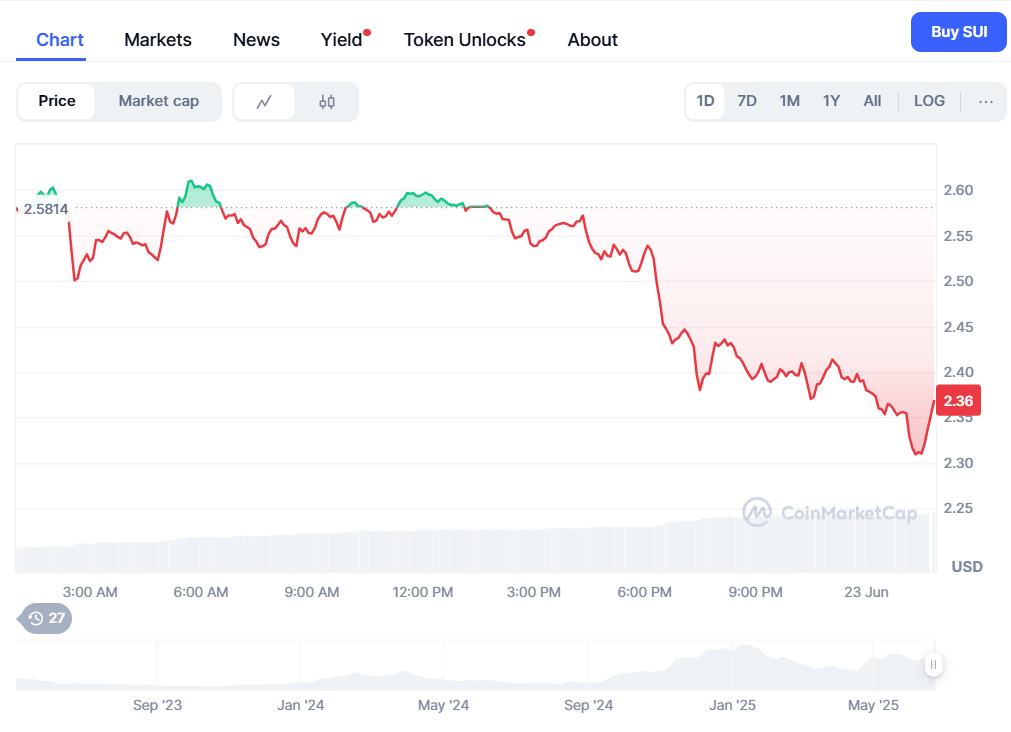Click the 2.60 price axis label
The image size is (1011, 732).
pyautogui.click(x=958, y=190)
